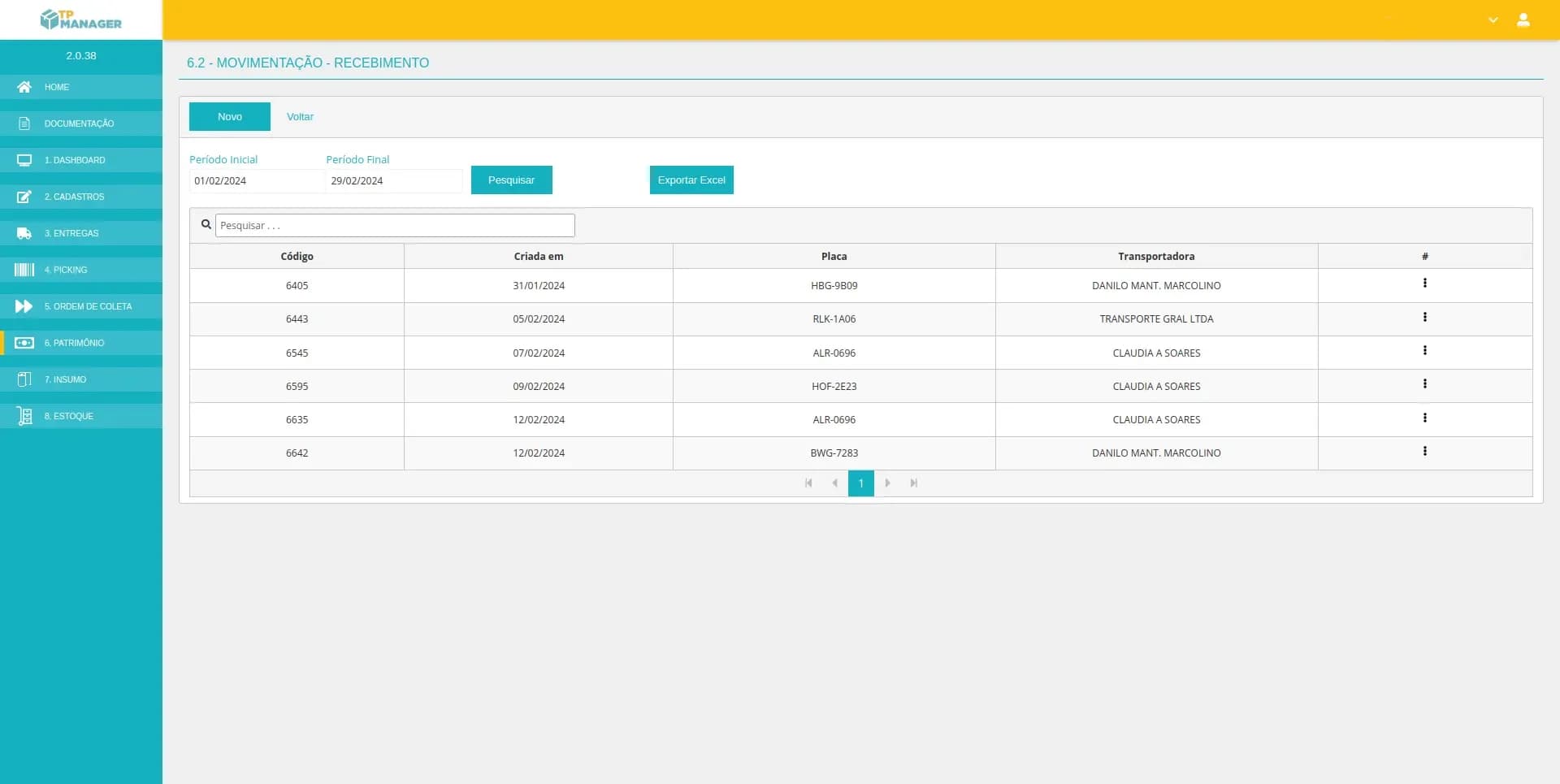The width and height of the screenshot is (1560, 784).
Task: Click the Criada em column header
Action: pos(539,256)
